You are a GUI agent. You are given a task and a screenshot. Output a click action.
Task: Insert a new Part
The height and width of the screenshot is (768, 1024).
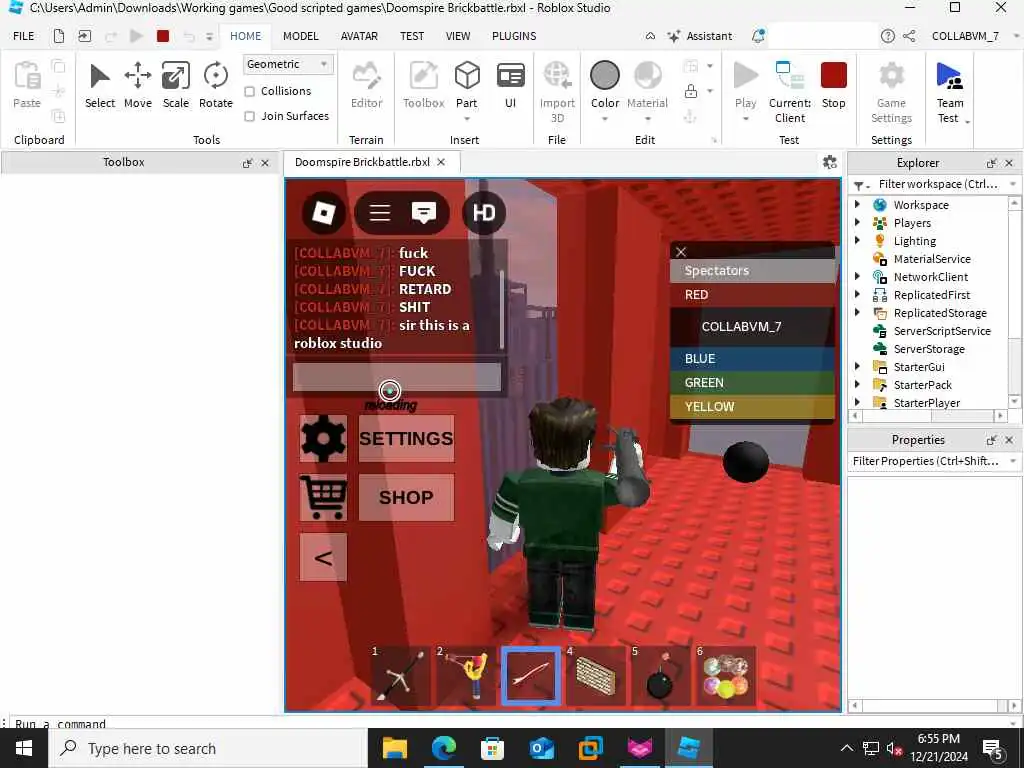[x=466, y=84]
